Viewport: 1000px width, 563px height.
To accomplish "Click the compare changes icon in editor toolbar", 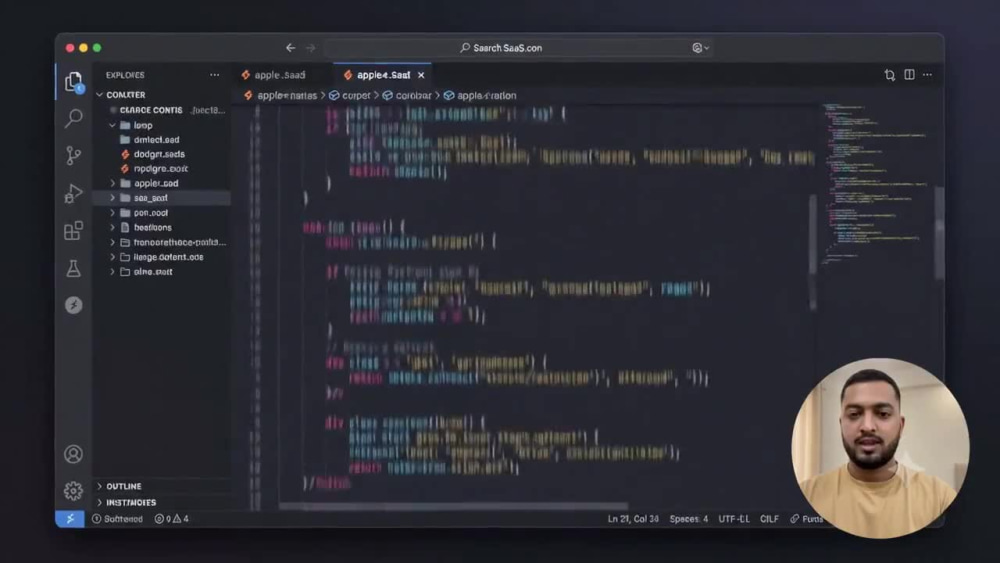I will [890, 75].
